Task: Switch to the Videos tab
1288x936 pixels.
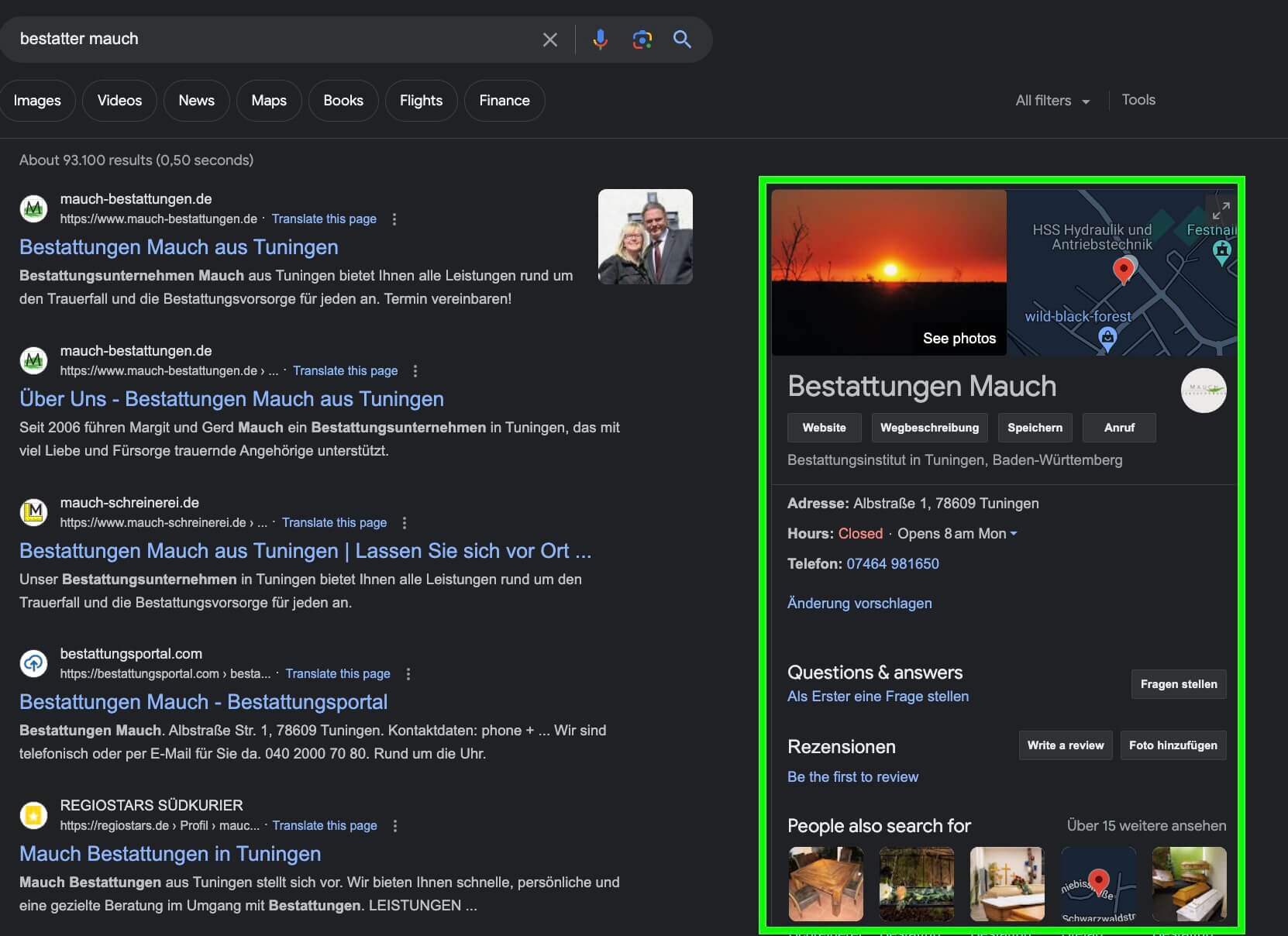Action: point(119,101)
